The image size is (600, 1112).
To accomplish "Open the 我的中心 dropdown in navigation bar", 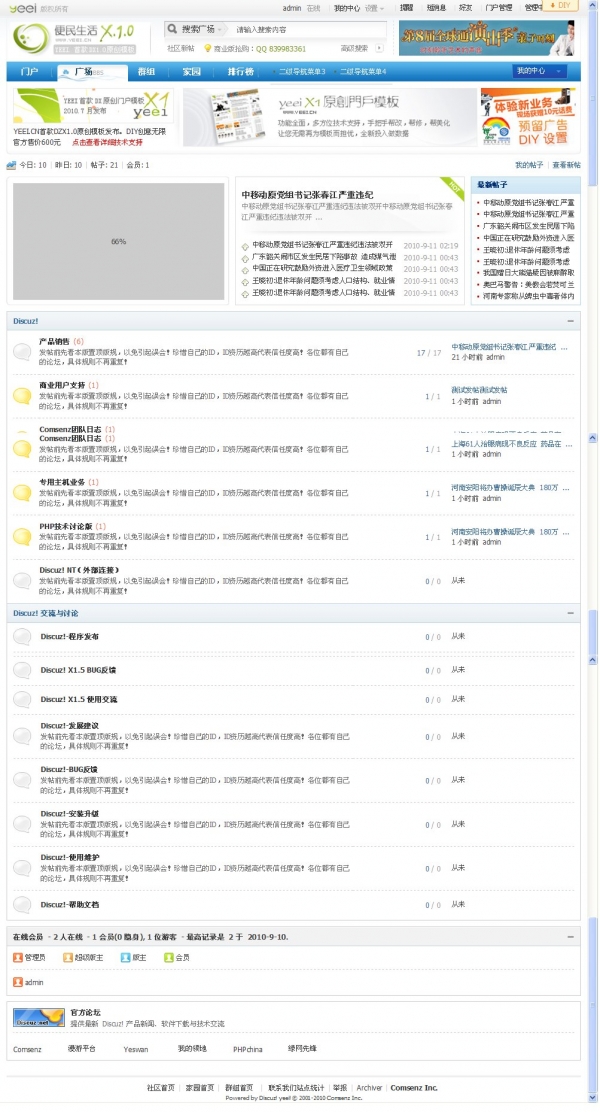I will click(540, 71).
